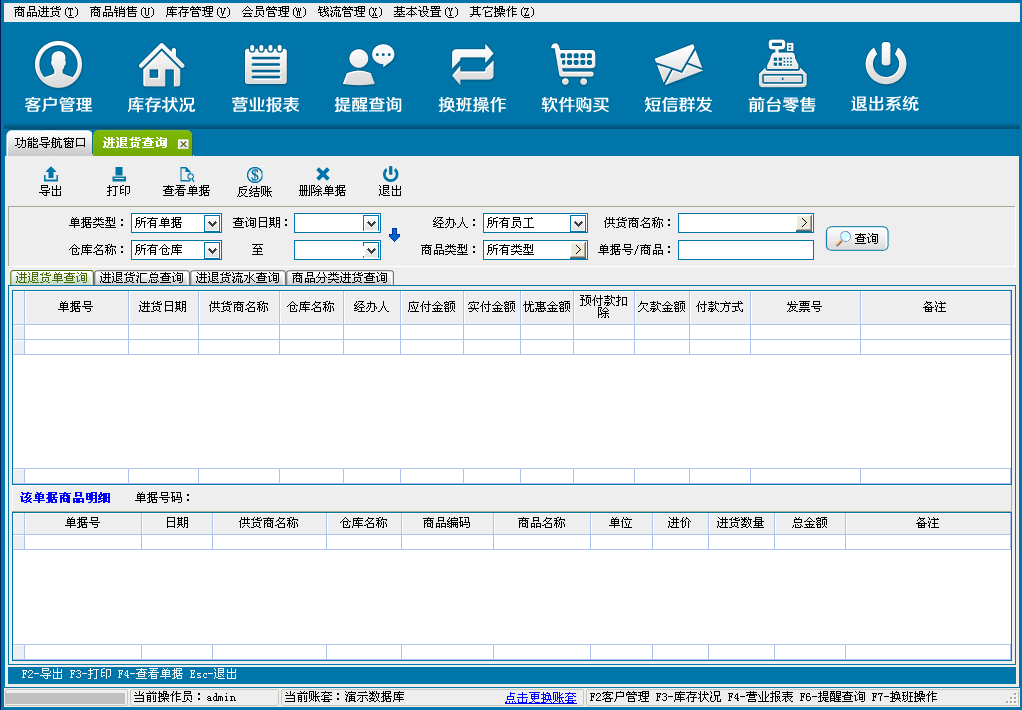
Task: Click the 导出 export toolbar button
Action: pyautogui.click(x=50, y=181)
